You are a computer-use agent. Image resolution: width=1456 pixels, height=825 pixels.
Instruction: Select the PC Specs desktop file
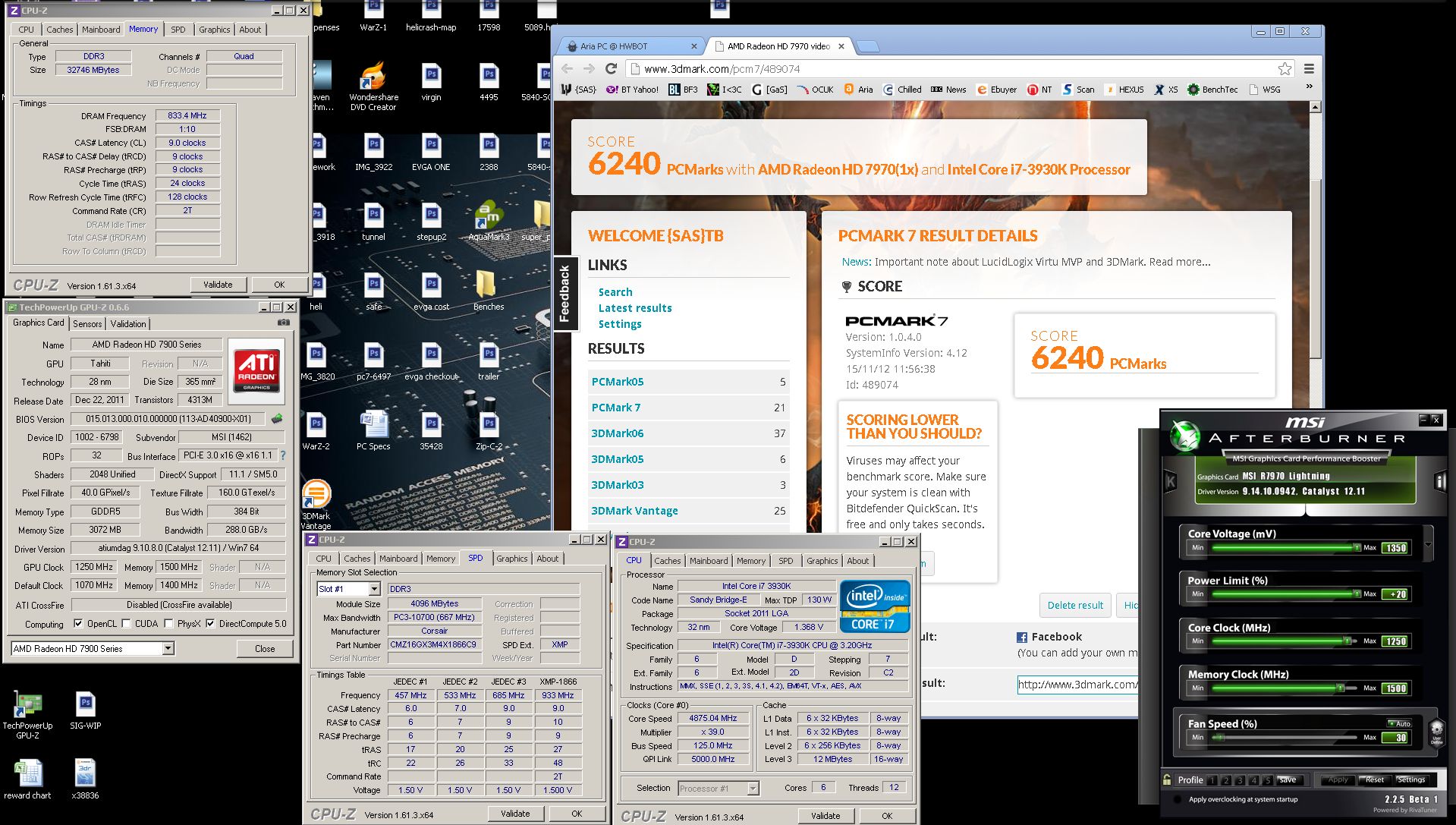click(x=373, y=431)
